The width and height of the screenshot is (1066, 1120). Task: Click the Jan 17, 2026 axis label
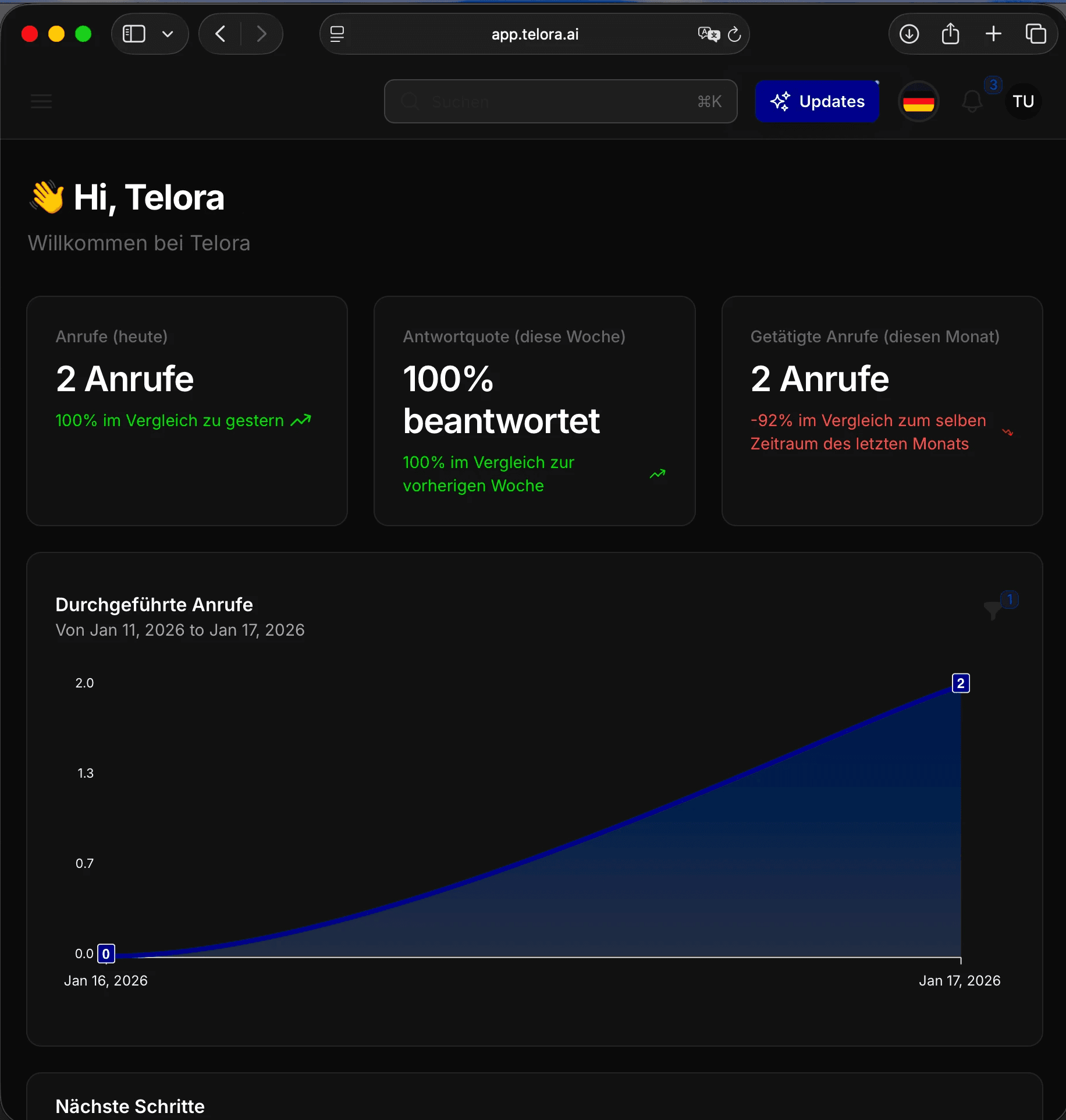click(x=960, y=981)
